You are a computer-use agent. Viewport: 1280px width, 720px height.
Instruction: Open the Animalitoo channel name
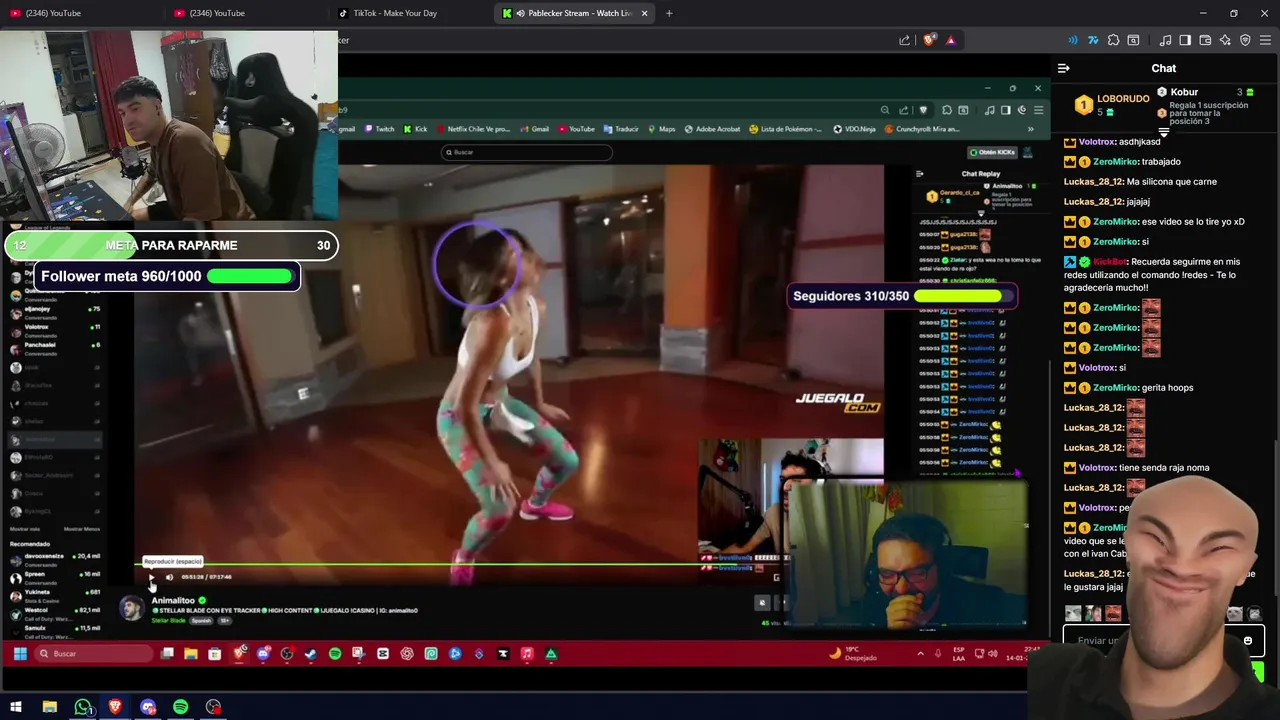click(x=173, y=600)
